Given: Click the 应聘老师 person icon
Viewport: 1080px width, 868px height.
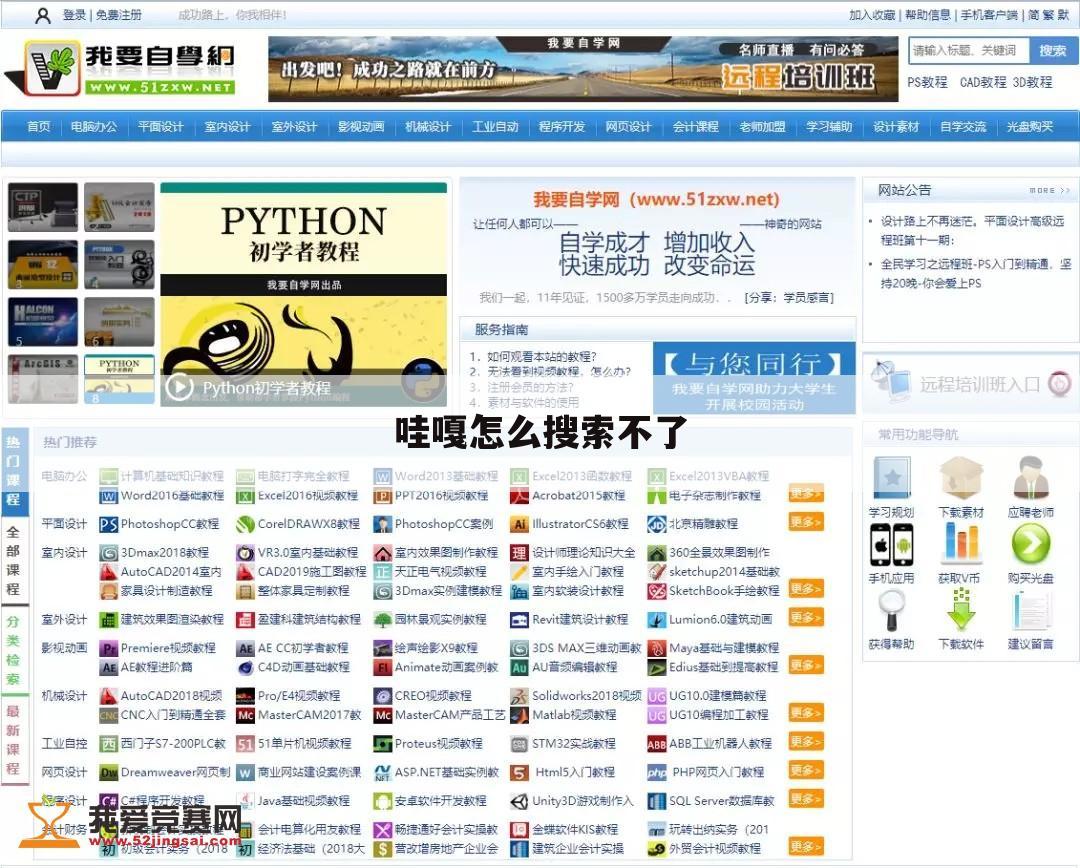Looking at the screenshot, I should coord(1030,477).
